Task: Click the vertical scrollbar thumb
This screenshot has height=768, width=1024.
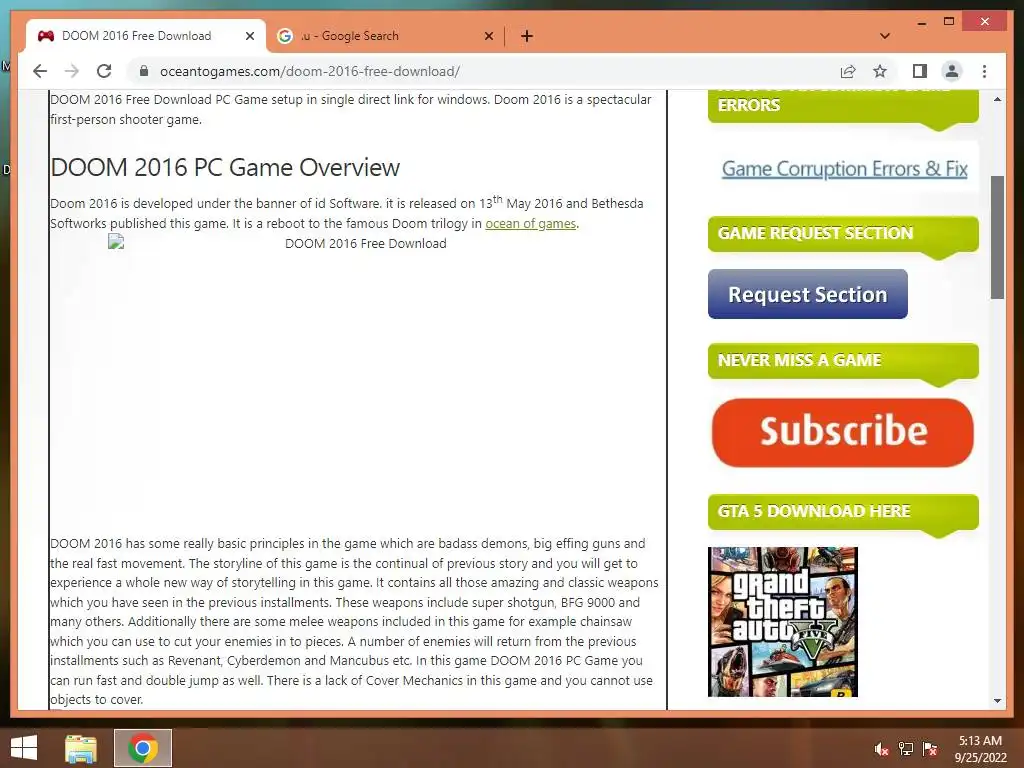Action: point(997,238)
